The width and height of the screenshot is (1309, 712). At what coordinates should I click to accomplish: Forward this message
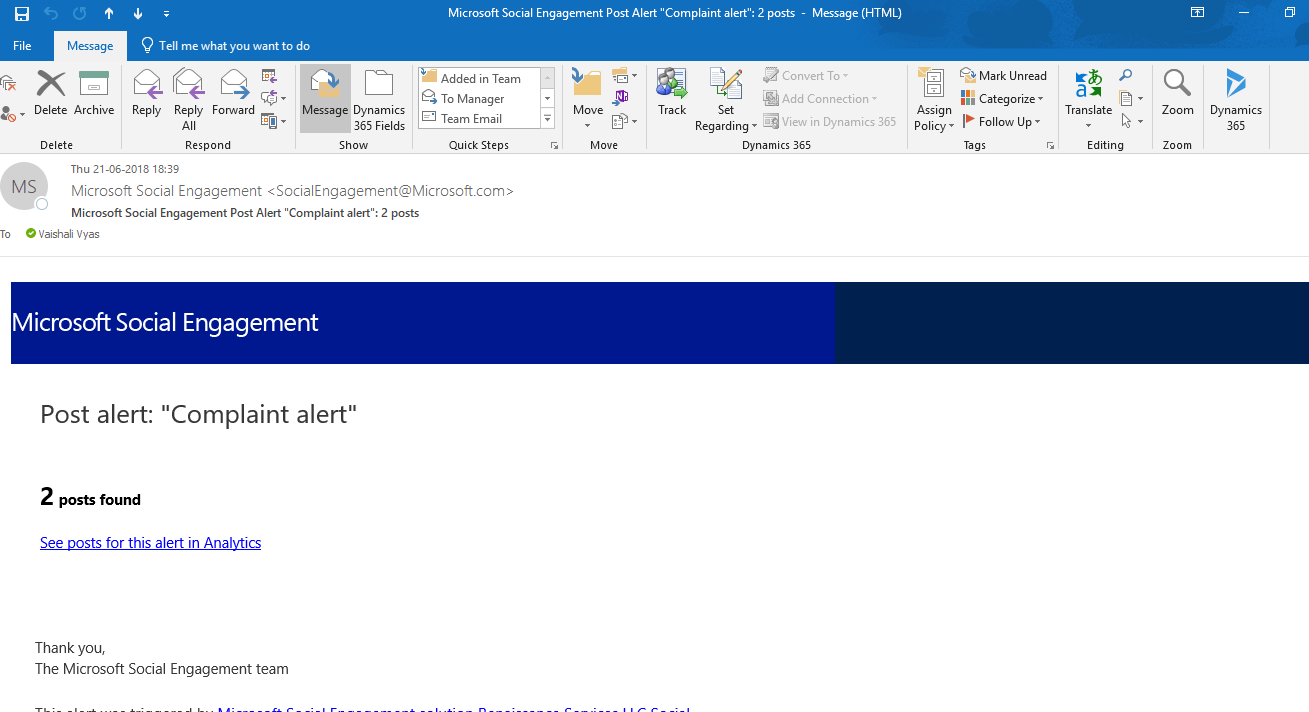(233, 95)
